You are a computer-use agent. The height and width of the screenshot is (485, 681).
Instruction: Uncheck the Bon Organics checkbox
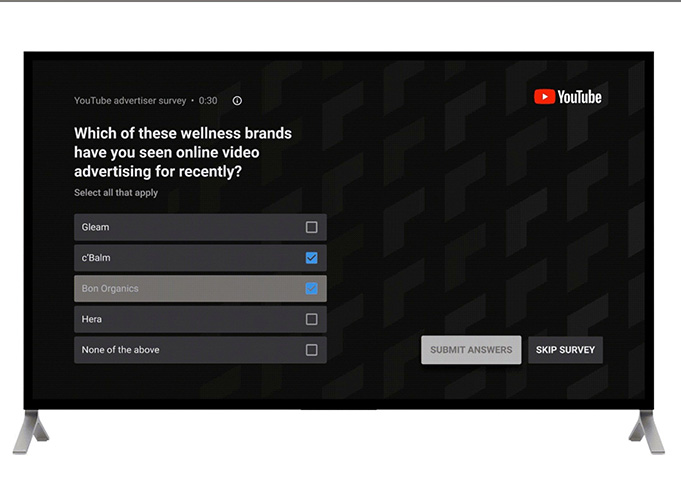point(311,288)
